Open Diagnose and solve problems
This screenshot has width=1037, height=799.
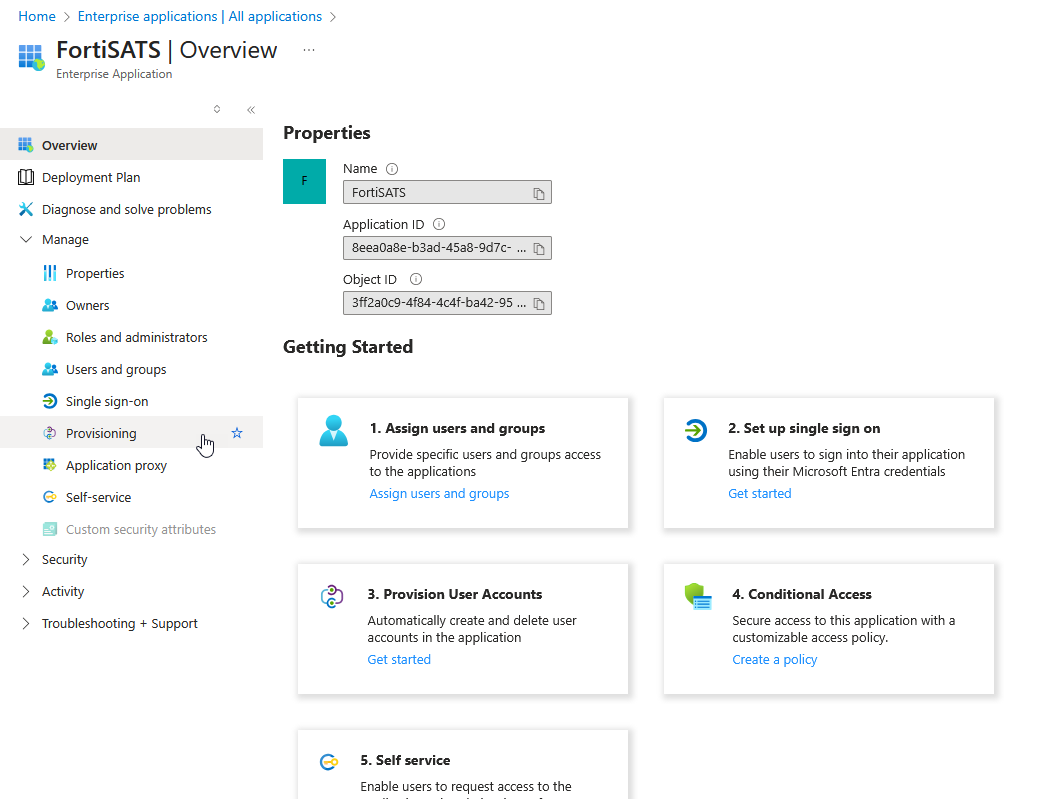coord(132,209)
